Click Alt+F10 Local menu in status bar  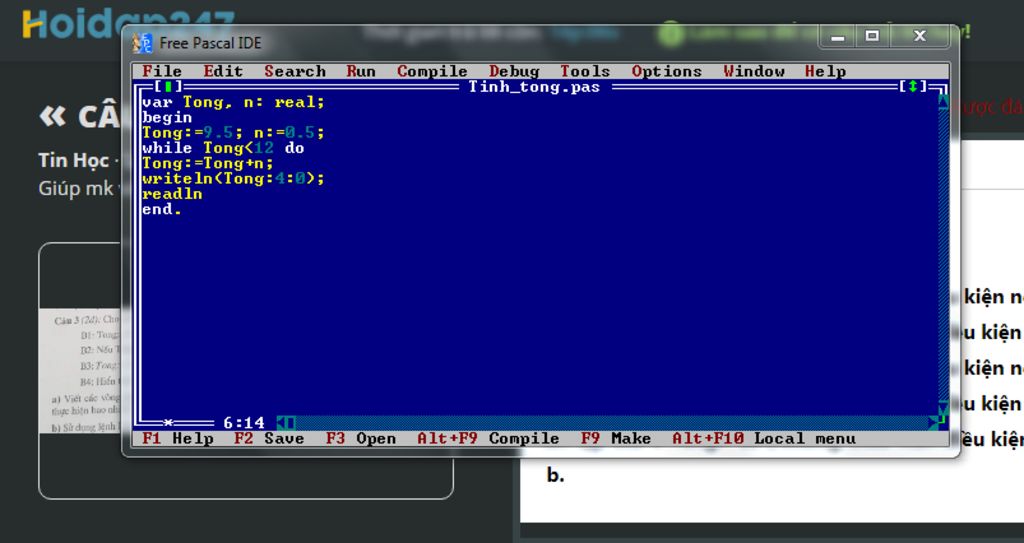click(764, 438)
